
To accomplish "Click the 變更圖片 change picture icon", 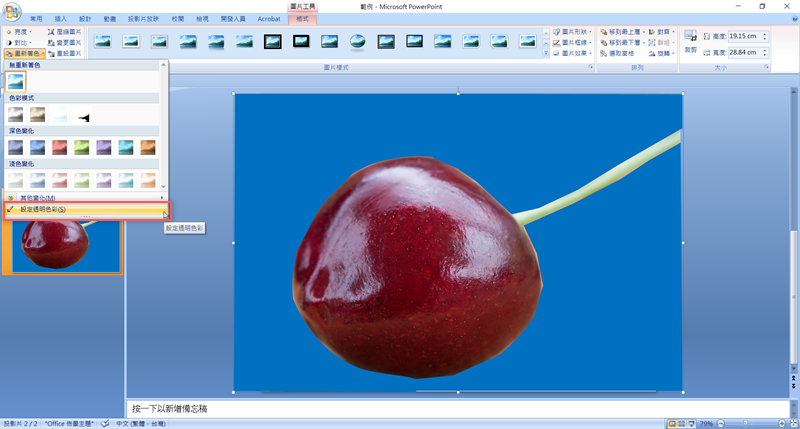I will click(x=67, y=43).
